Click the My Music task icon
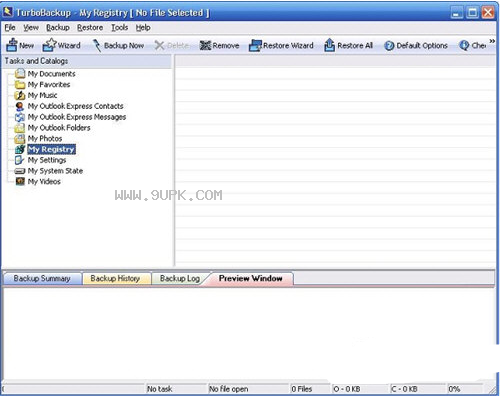 tap(20, 95)
